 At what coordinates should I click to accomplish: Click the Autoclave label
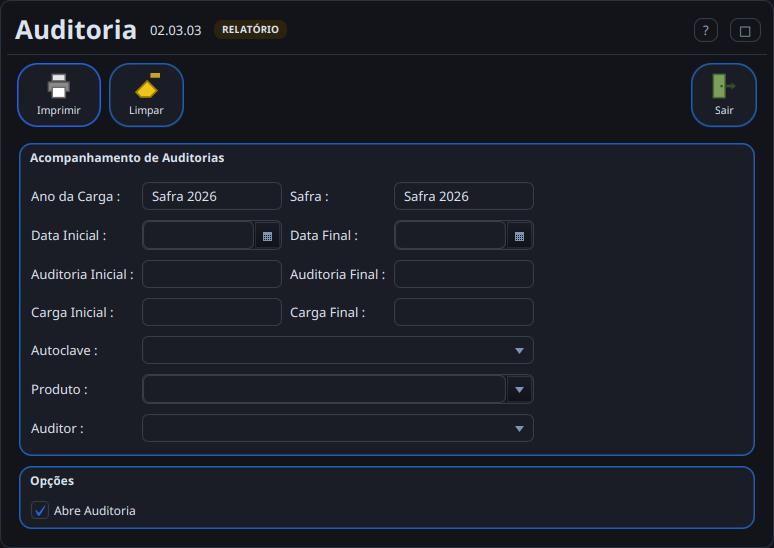[64, 351]
